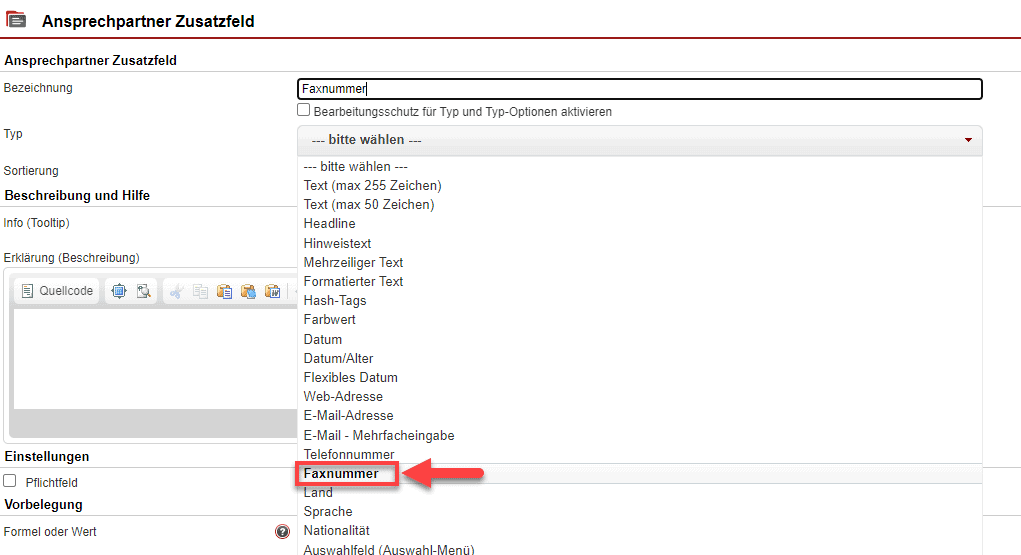This screenshot has height=555, width=1021.
Task: Click the Vorbelegung section heading
Action: point(43,505)
